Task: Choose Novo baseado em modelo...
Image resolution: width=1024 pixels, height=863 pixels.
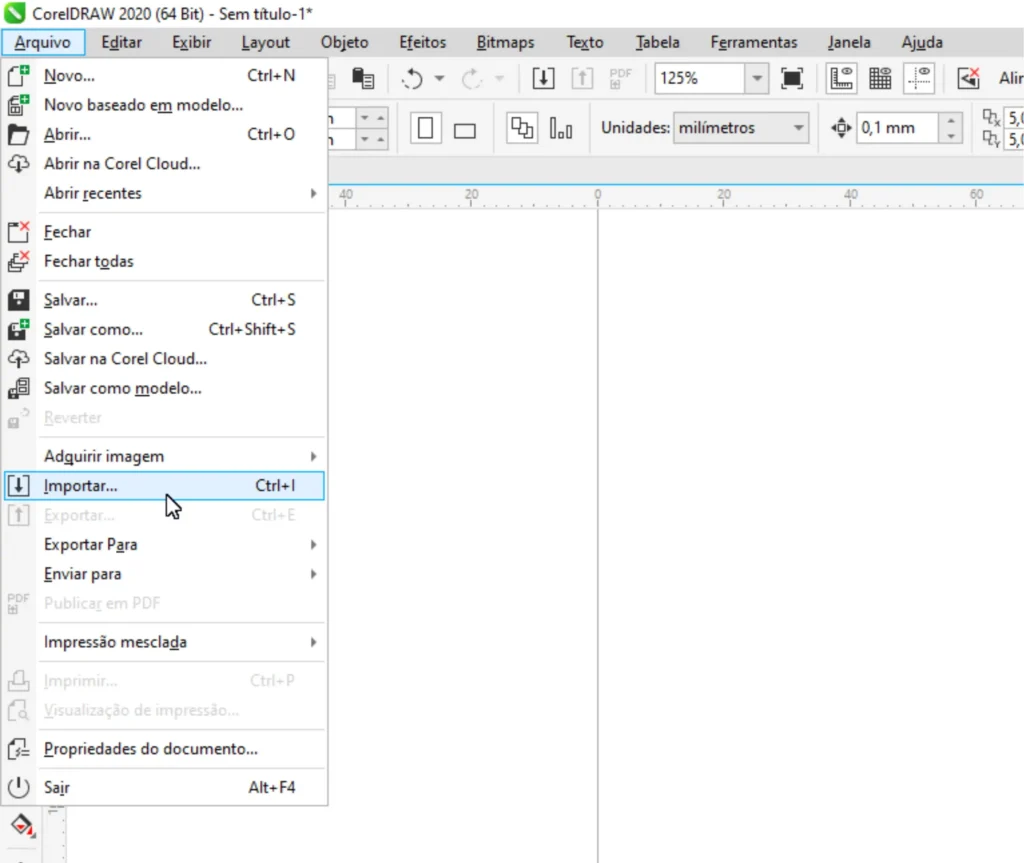Action: pos(163,105)
